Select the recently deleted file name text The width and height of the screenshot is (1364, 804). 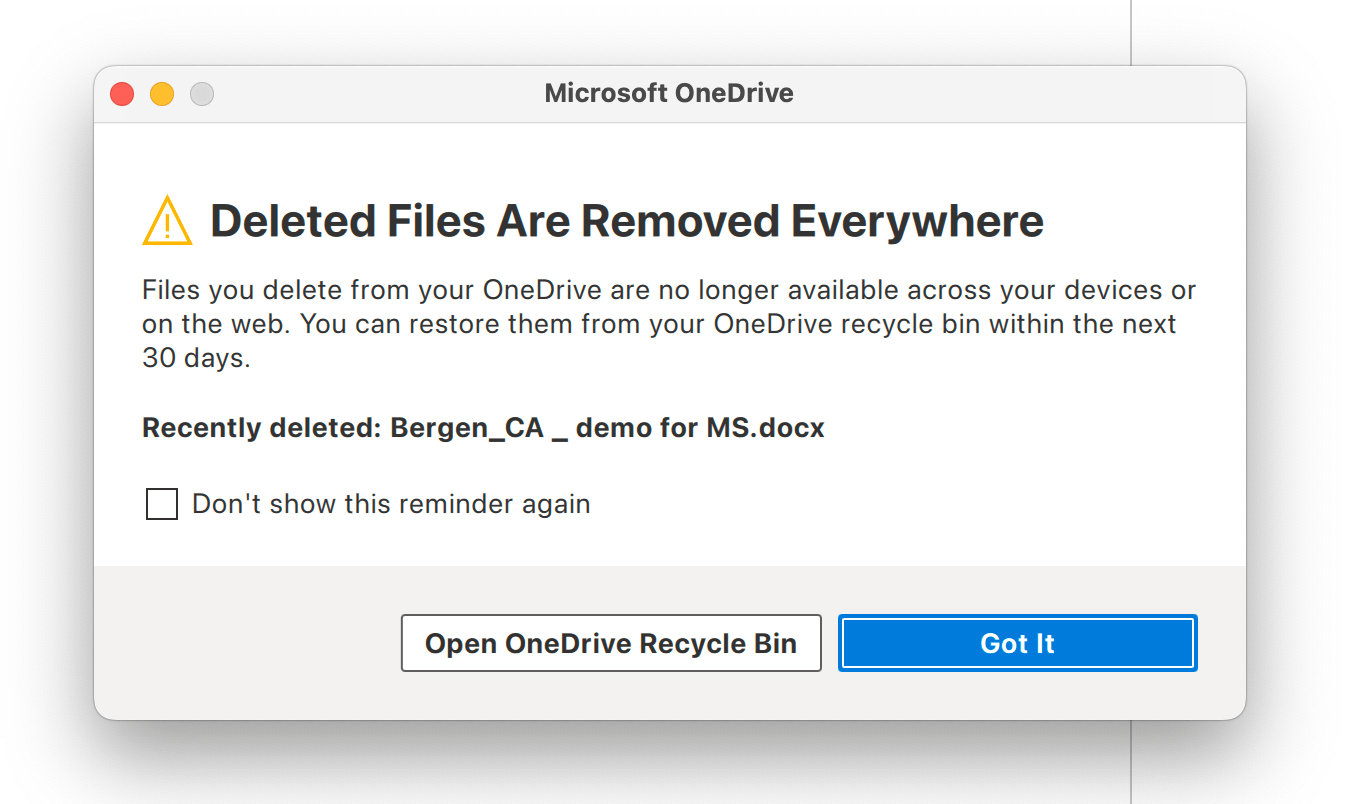608,428
